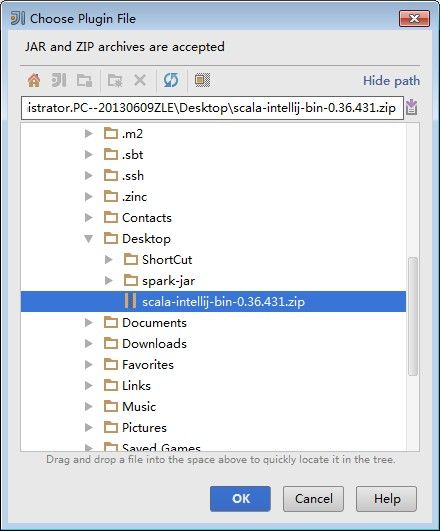Screen dimensions: 440x531
Task: Cancel the plugin file dialog
Action: click(x=313, y=499)
